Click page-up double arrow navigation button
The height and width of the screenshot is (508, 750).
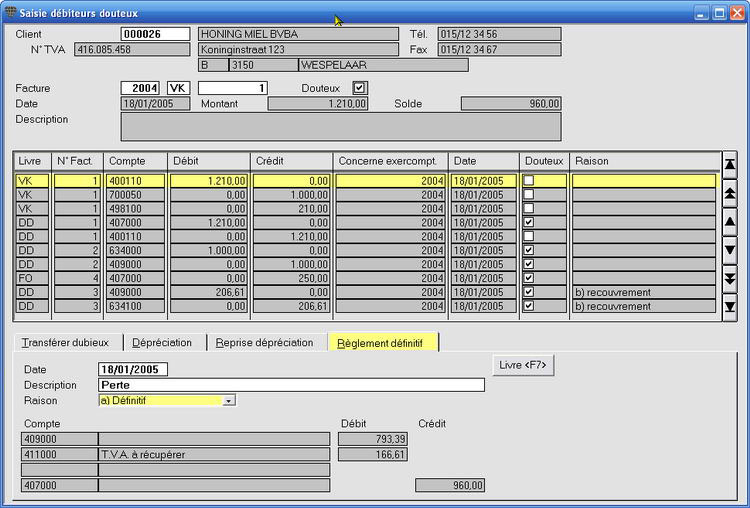click(729, 193)
